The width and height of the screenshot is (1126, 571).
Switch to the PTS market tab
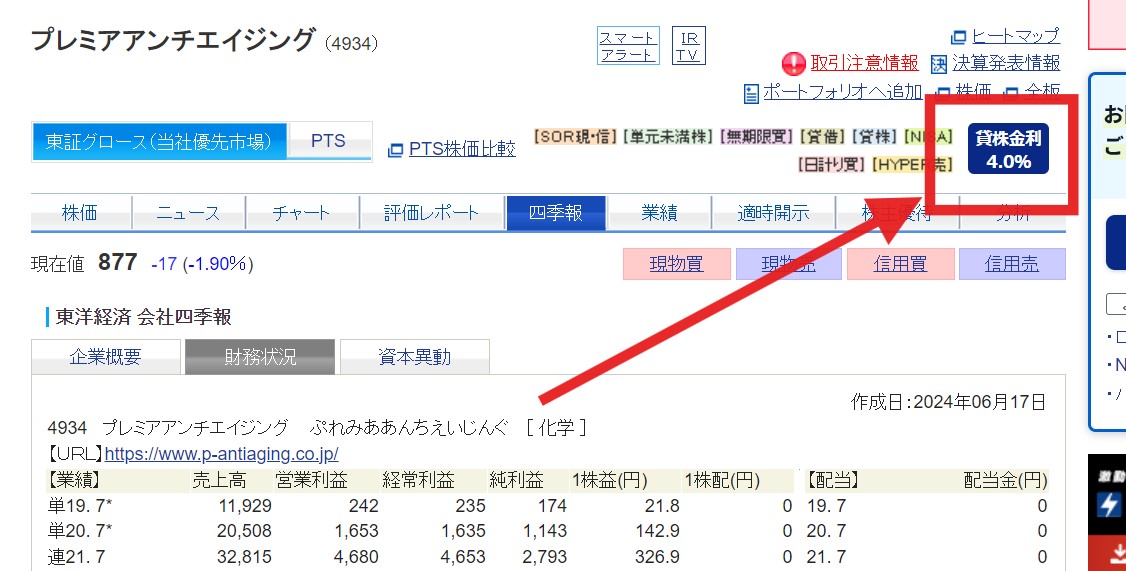click(x=328, y=141)
